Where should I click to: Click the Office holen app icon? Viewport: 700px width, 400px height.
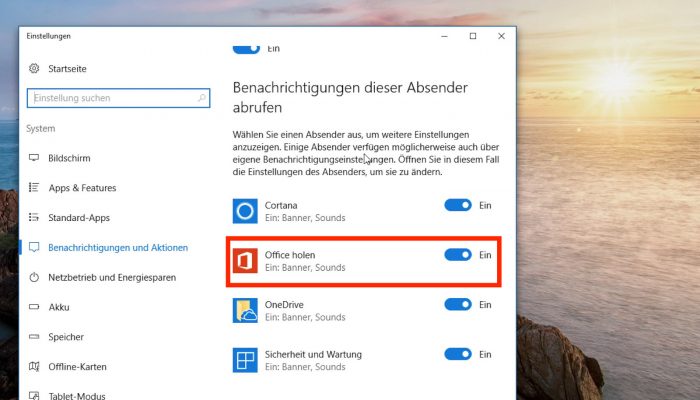(x=245, y=261)
